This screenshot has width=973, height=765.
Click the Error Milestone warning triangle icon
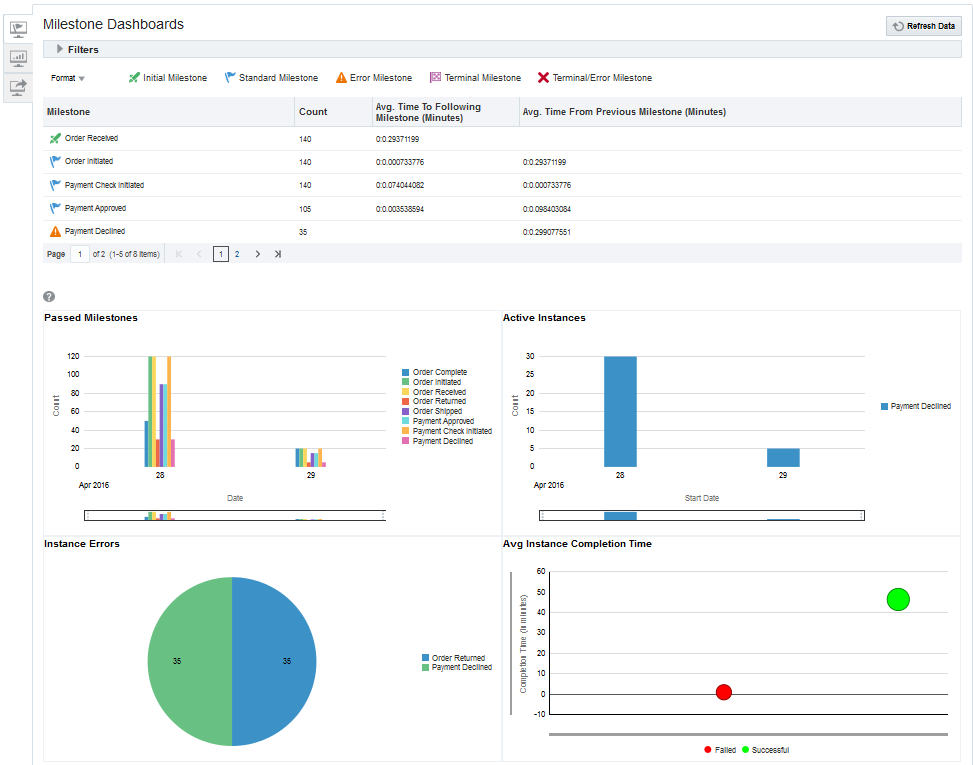341,78
